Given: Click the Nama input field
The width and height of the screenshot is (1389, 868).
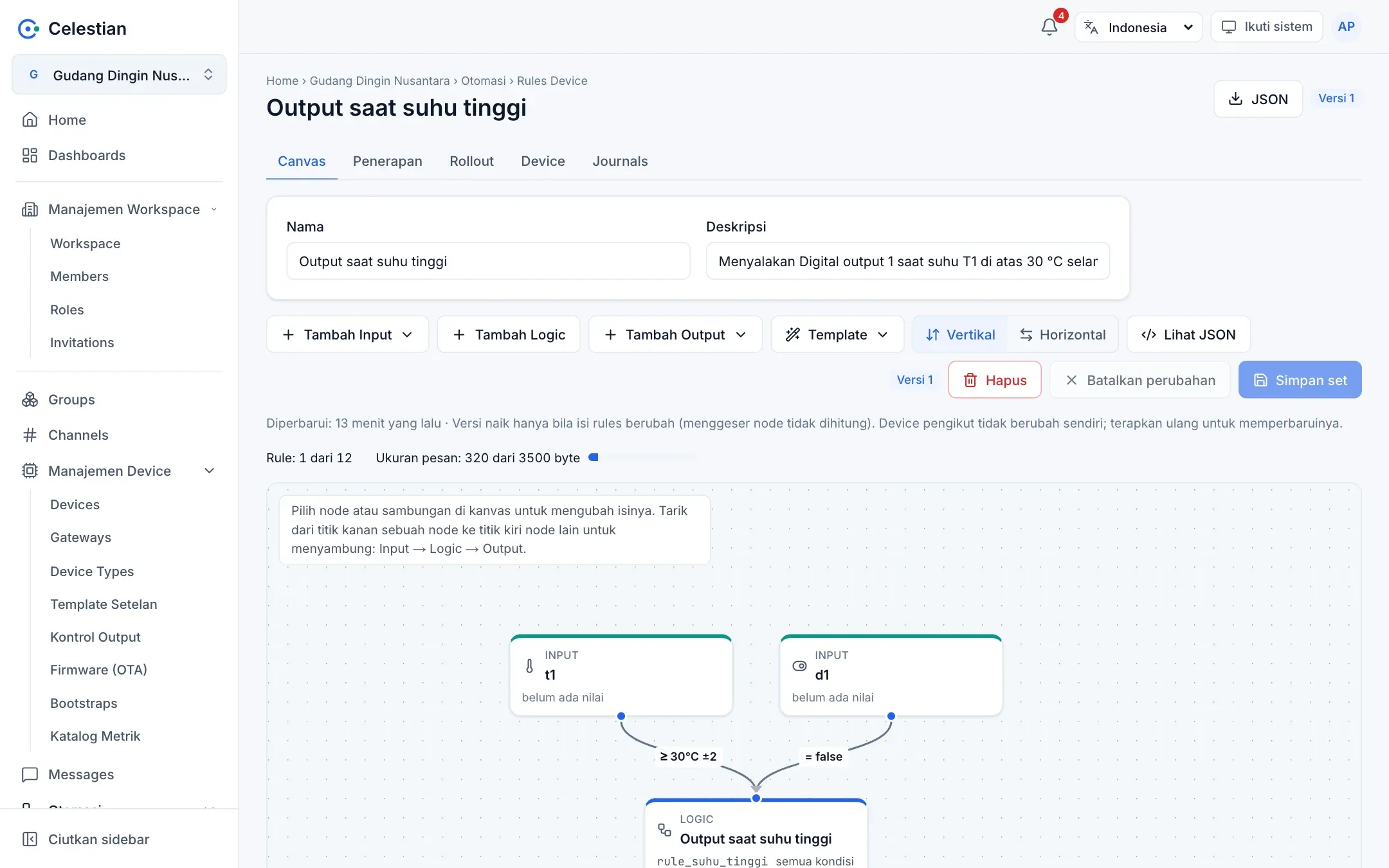Looking at the screenshot, I should pyautogui.click(x=488, y=261).
